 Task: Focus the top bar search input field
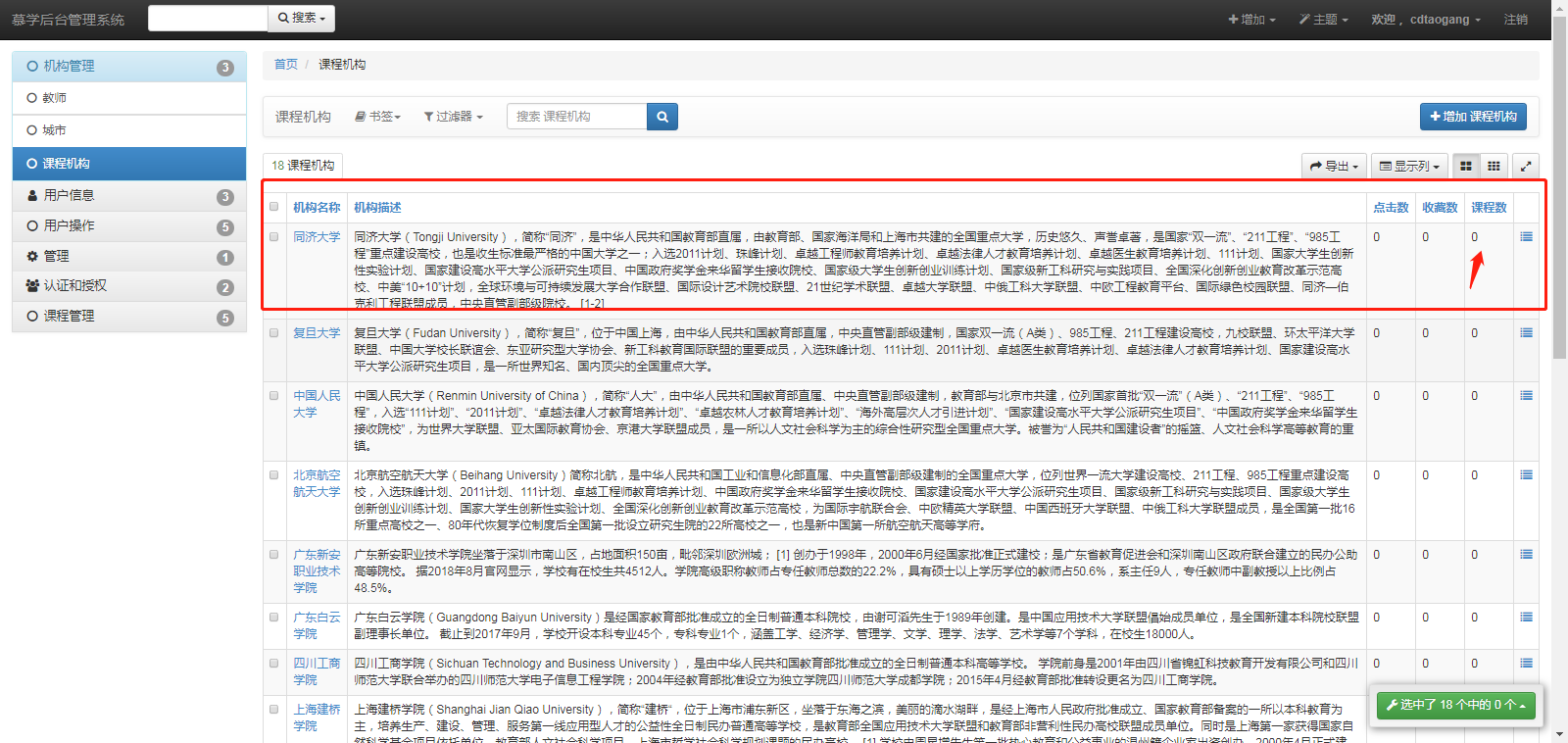click(x=208, y=18)
